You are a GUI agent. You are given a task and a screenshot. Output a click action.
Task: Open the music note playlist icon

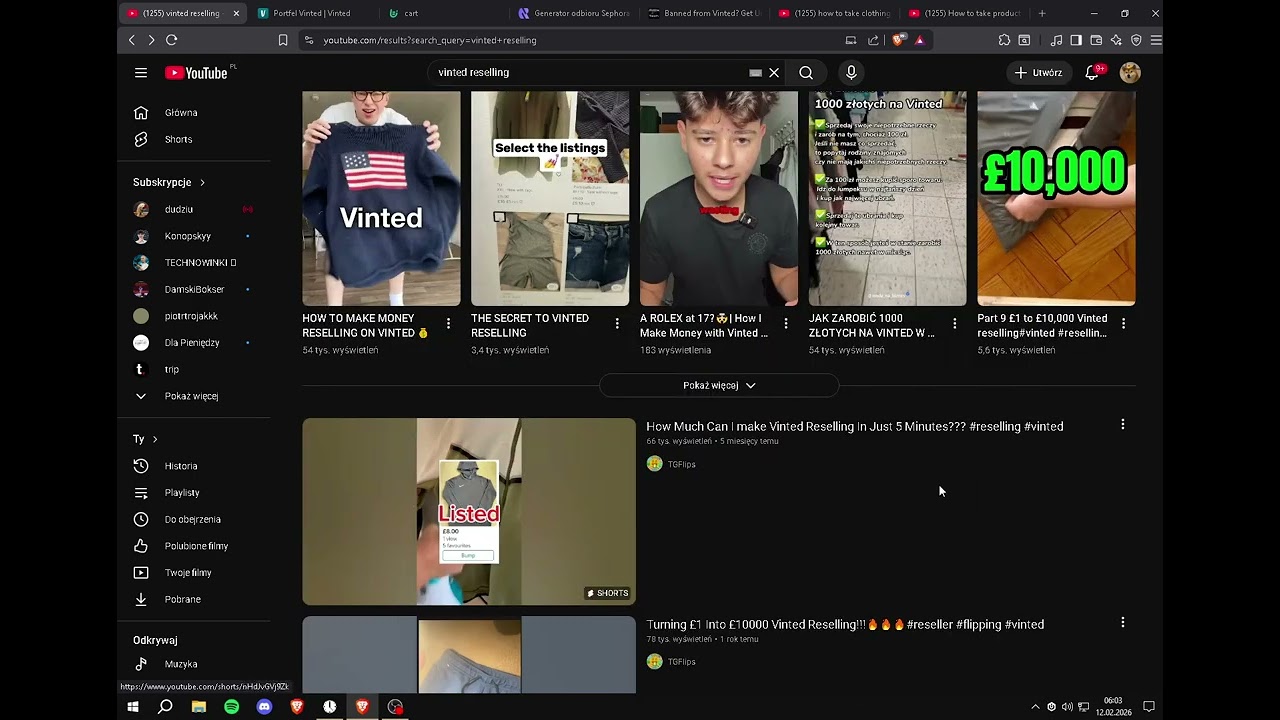[x=1057, y=40]
